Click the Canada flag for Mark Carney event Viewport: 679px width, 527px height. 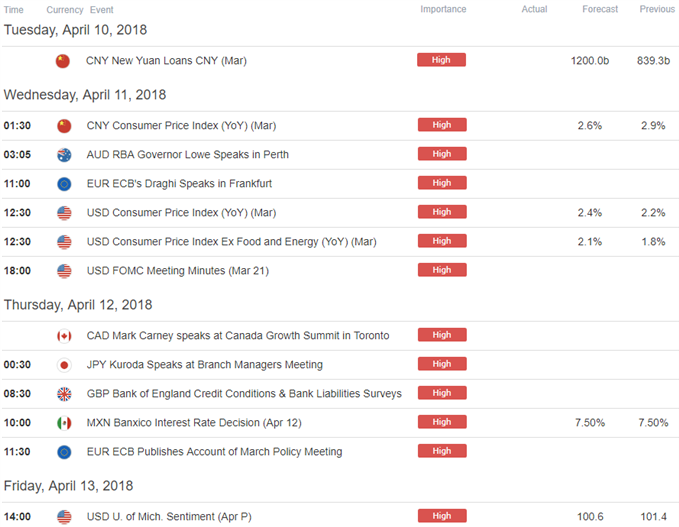click(64, 336)
